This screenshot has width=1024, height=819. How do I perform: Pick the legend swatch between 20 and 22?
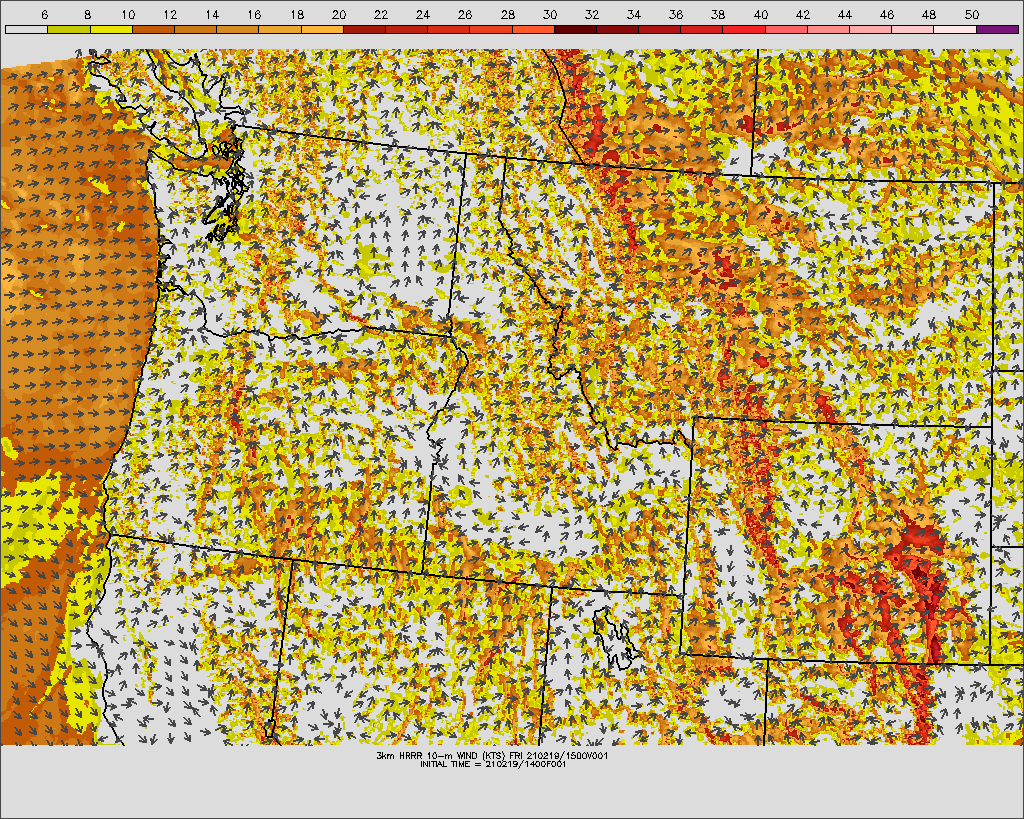click(x=364, y=29)
